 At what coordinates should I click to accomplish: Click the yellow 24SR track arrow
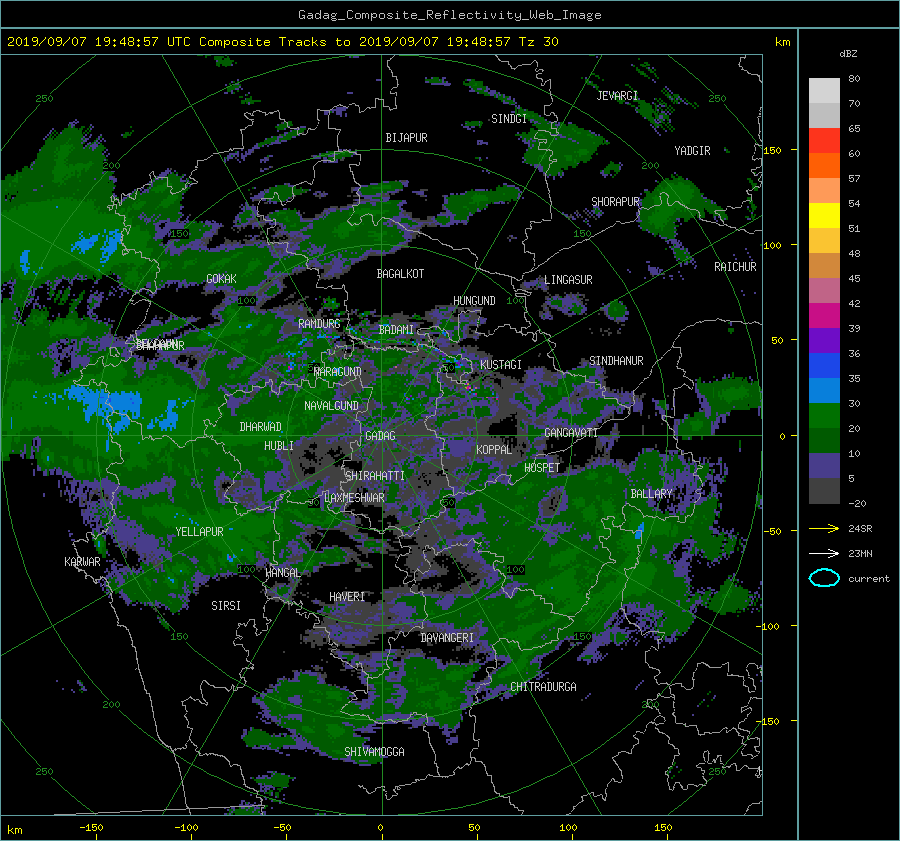(824, 529)
